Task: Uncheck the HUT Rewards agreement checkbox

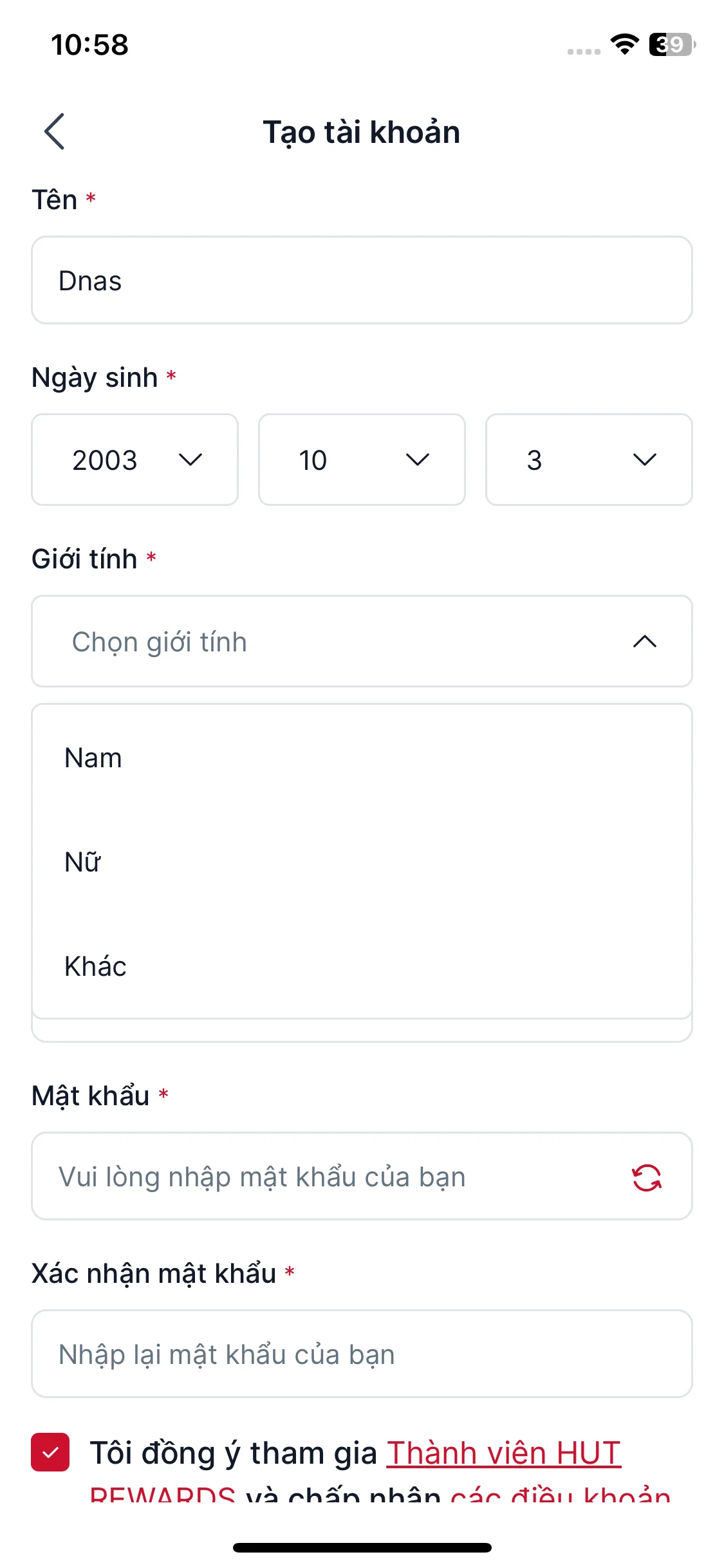Action: [50, 1452]
